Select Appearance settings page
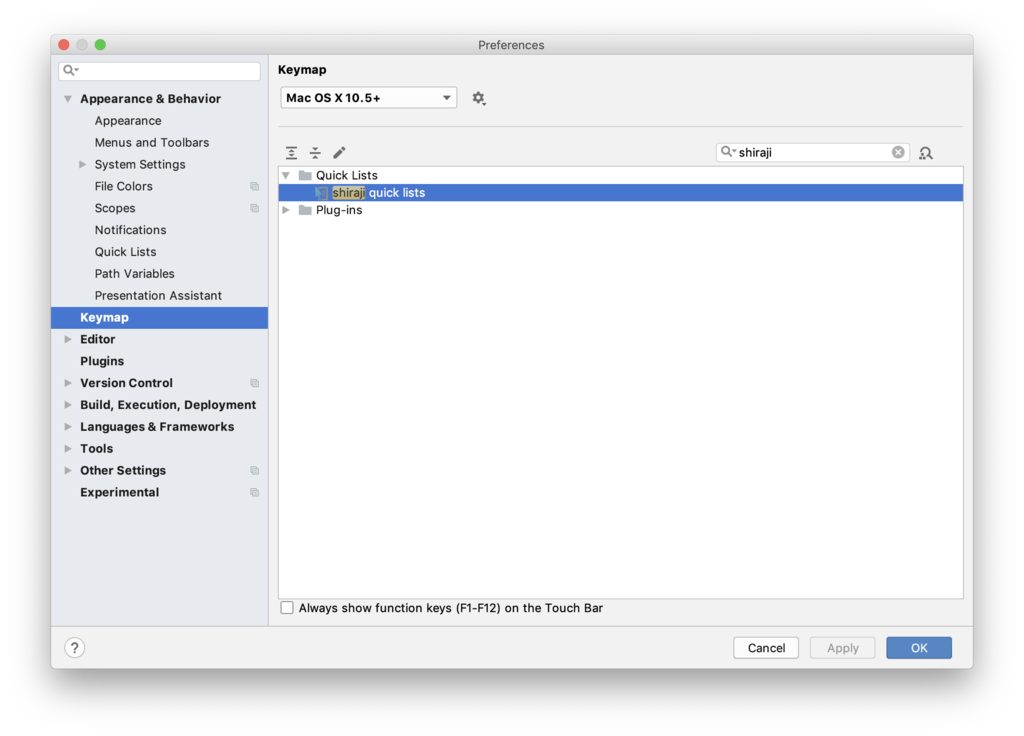 (128, 121)
